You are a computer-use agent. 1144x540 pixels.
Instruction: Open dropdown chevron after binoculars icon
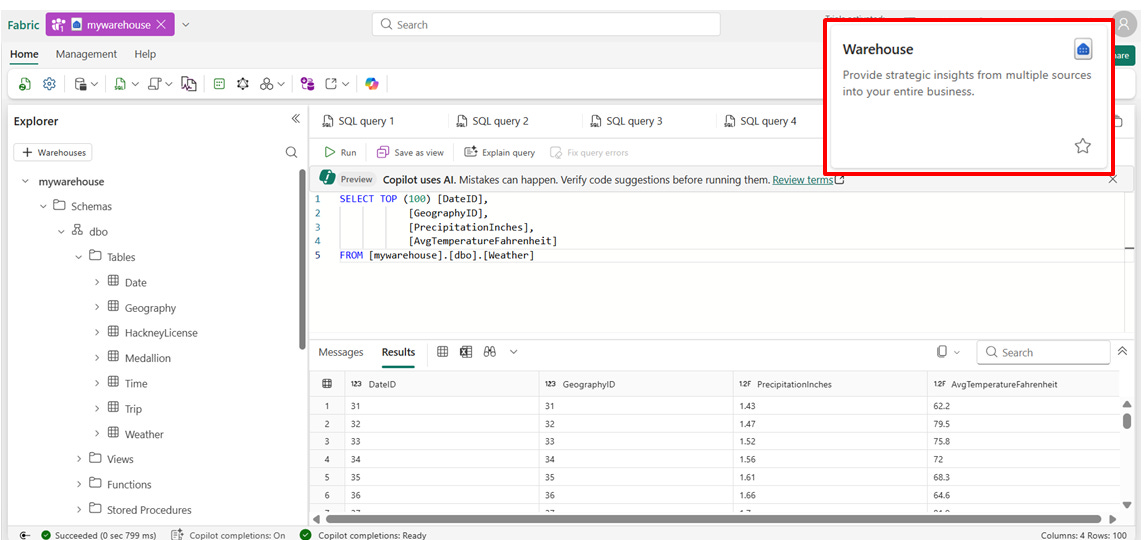point(514,352)
